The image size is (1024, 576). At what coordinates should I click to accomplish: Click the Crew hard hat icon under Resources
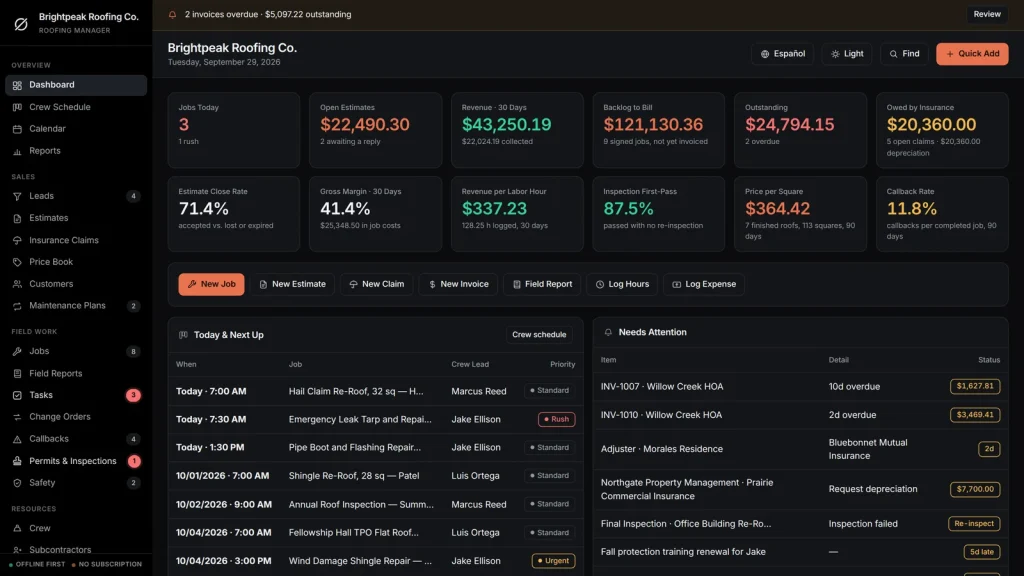[x=17, y=528]
